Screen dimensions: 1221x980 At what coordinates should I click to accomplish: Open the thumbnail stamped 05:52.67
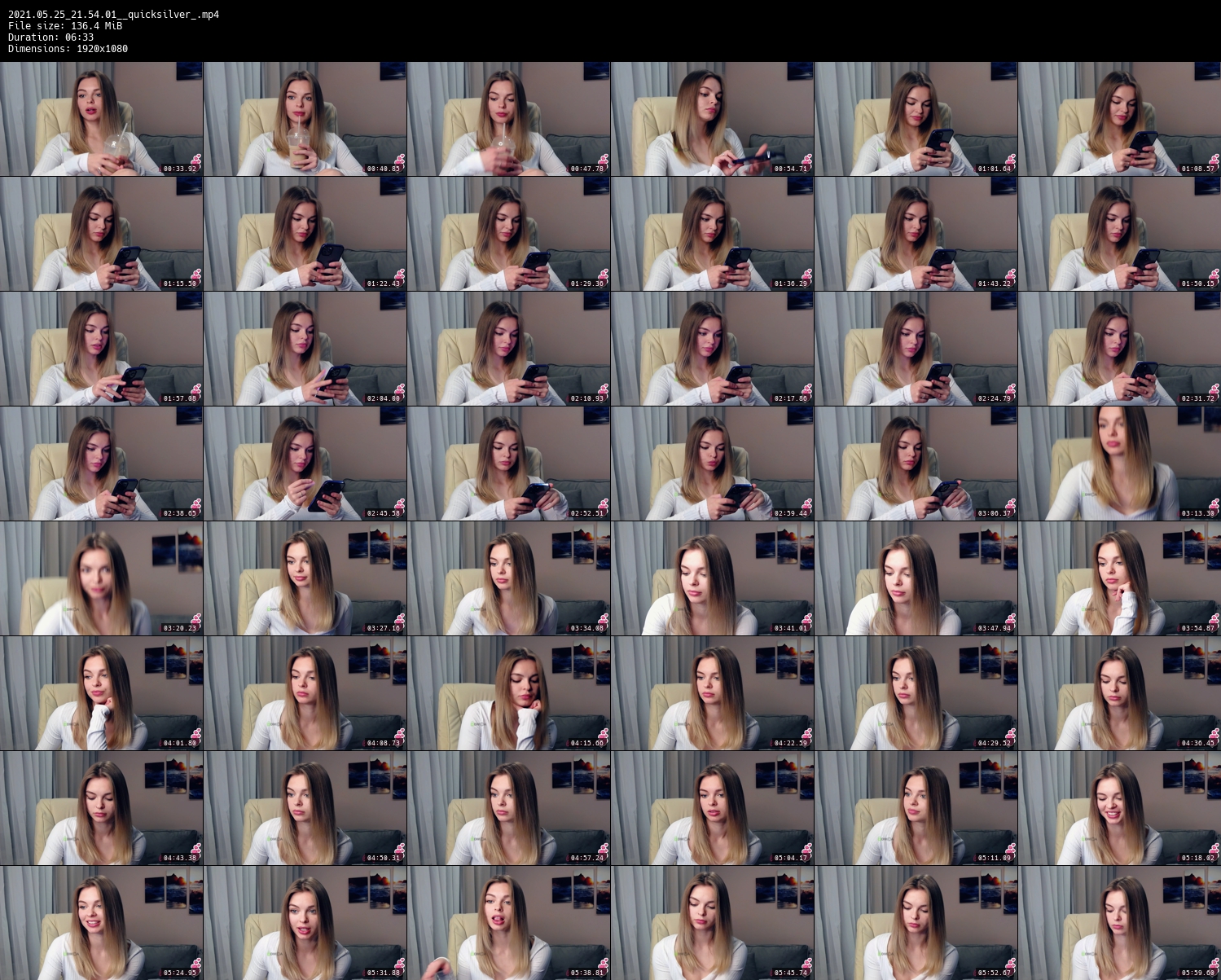point(916,923)
